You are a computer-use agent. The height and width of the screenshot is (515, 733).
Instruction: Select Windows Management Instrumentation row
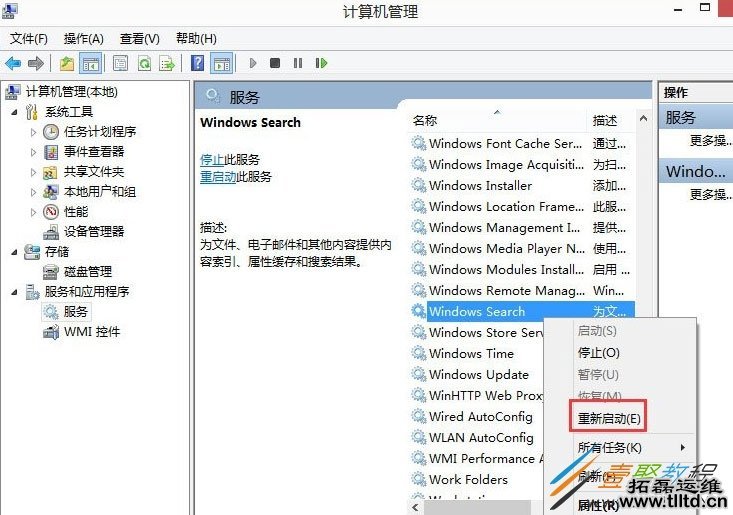(x=522, y=228)
